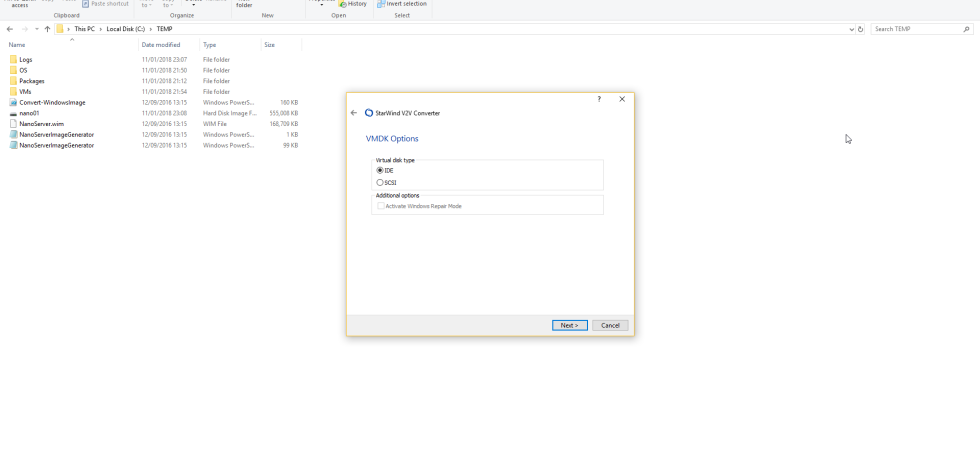Select the IDE virtual disk type

[x=380, y=170]
